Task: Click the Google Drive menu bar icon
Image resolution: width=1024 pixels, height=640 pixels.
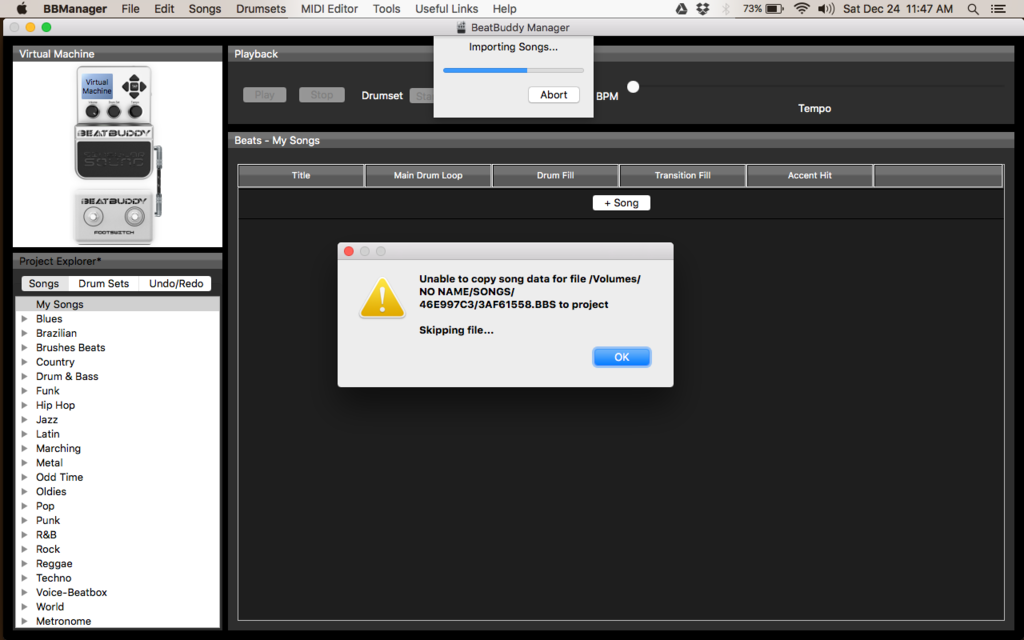Action: click(681, 8)
